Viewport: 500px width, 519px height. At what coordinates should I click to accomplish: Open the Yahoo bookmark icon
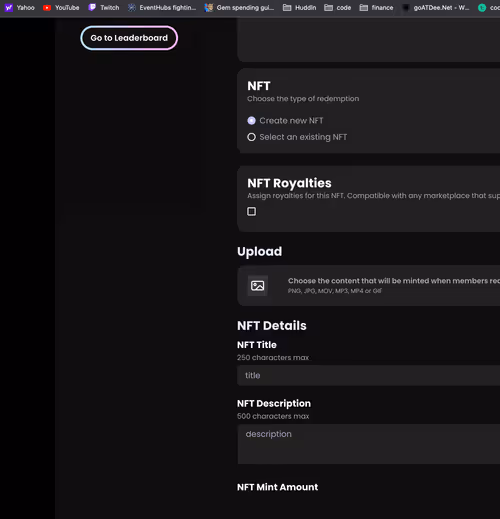pyautogui.click(x=9, y=8)
